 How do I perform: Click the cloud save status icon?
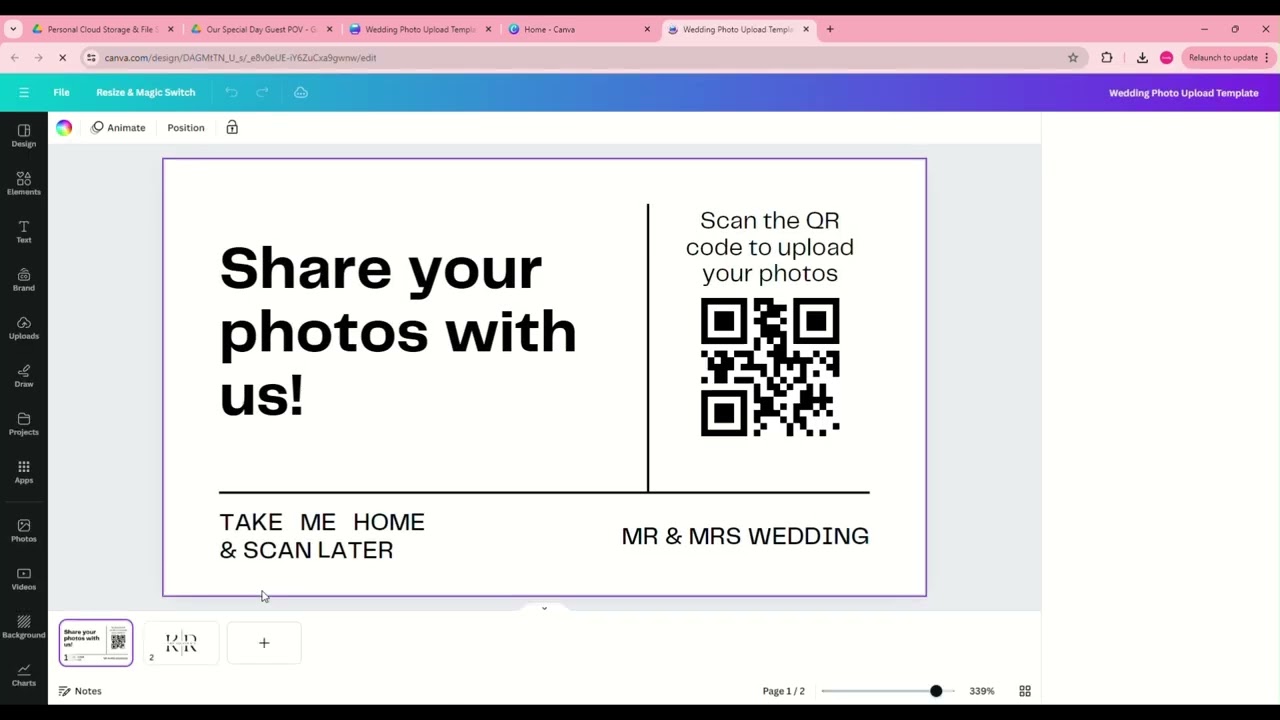[301, 92]
